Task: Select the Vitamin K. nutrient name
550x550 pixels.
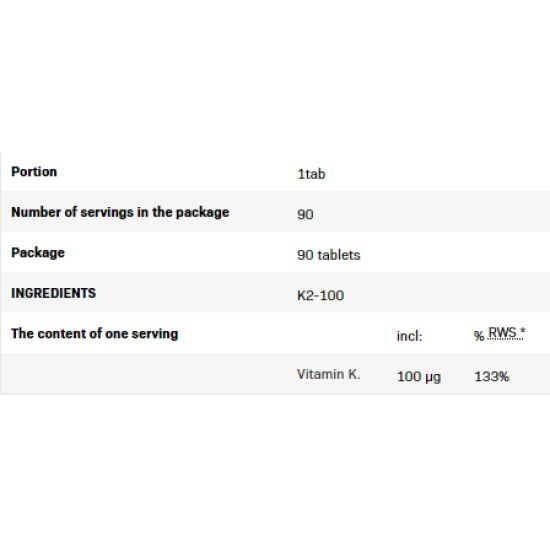Action: point(328,374)
